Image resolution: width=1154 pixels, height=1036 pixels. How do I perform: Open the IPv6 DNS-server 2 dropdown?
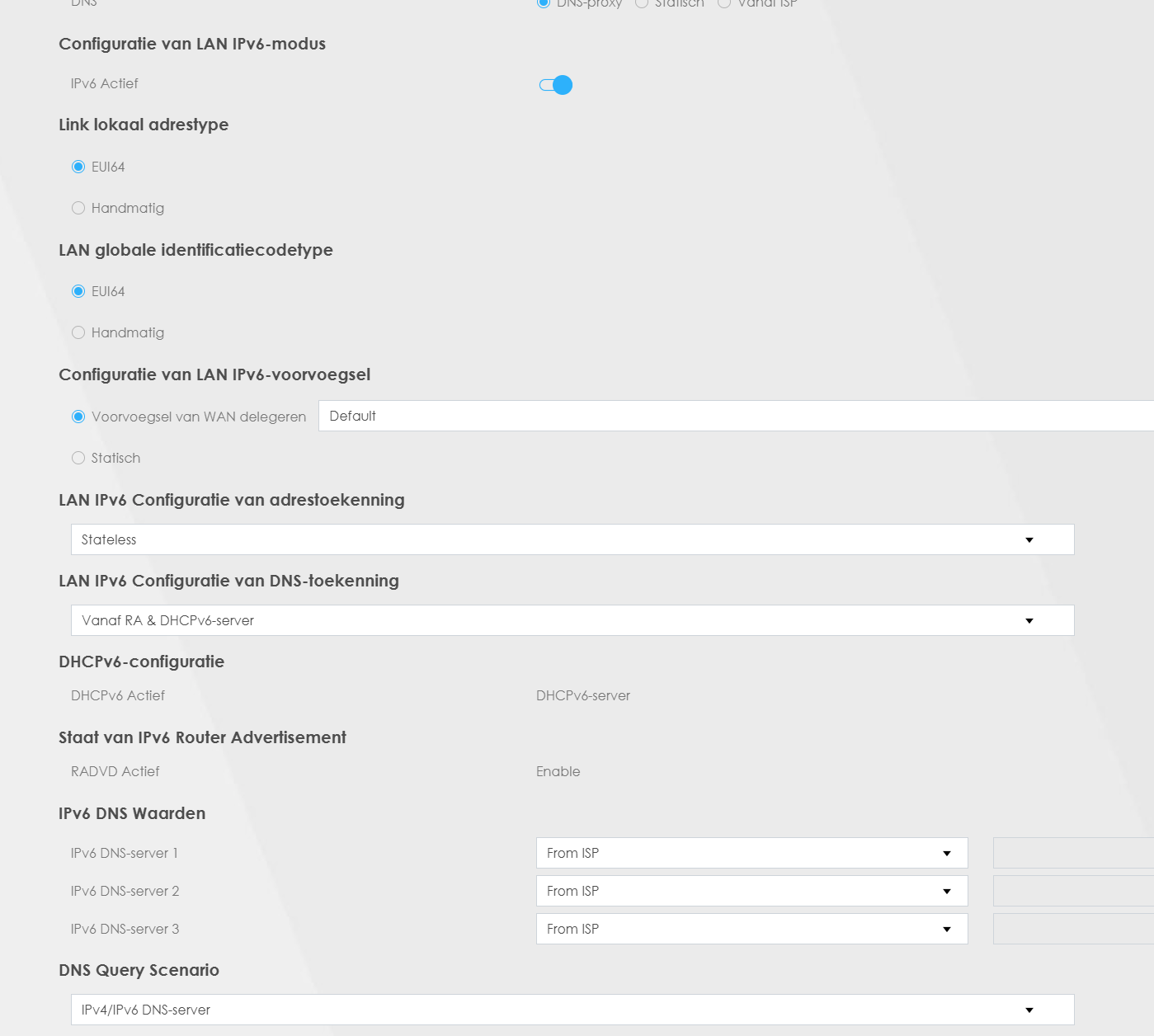click(x=751, y=891)
